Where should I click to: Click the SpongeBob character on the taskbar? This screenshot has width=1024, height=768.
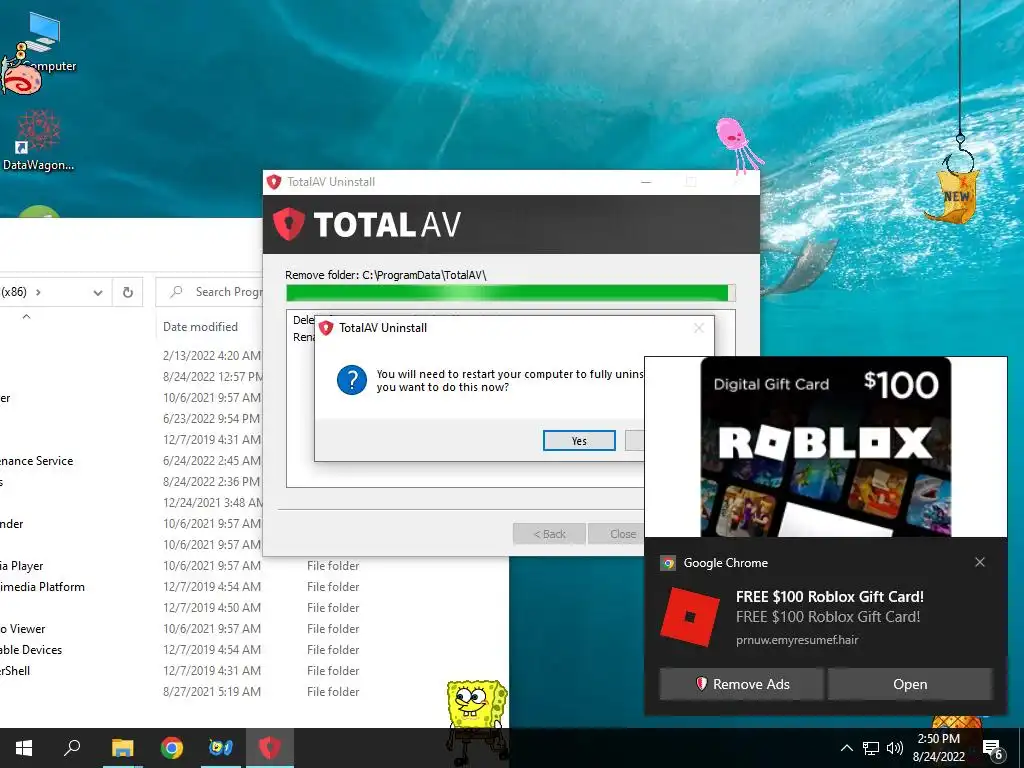click(x=476, y=722)
